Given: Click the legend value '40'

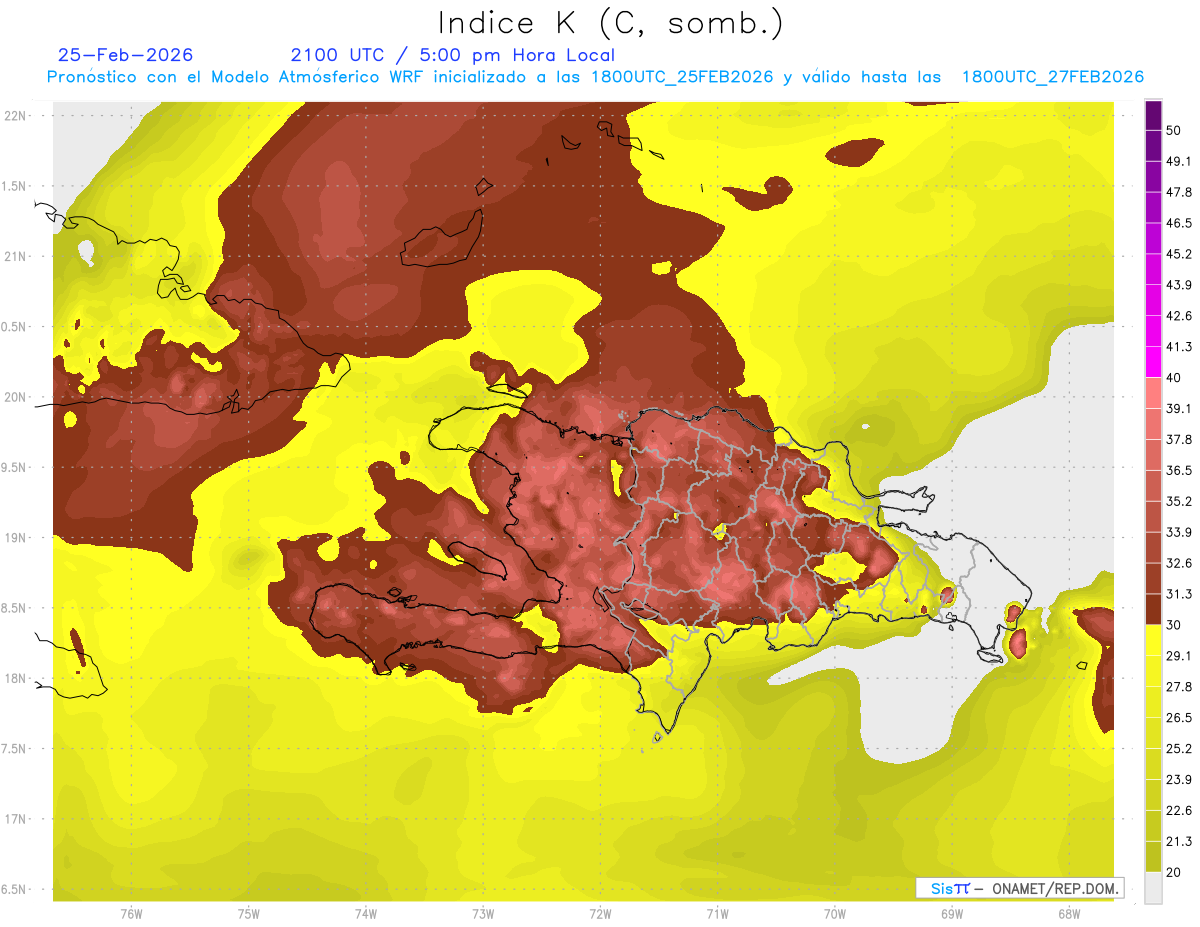Looking at the screenshot, I should pos(1175,378).
